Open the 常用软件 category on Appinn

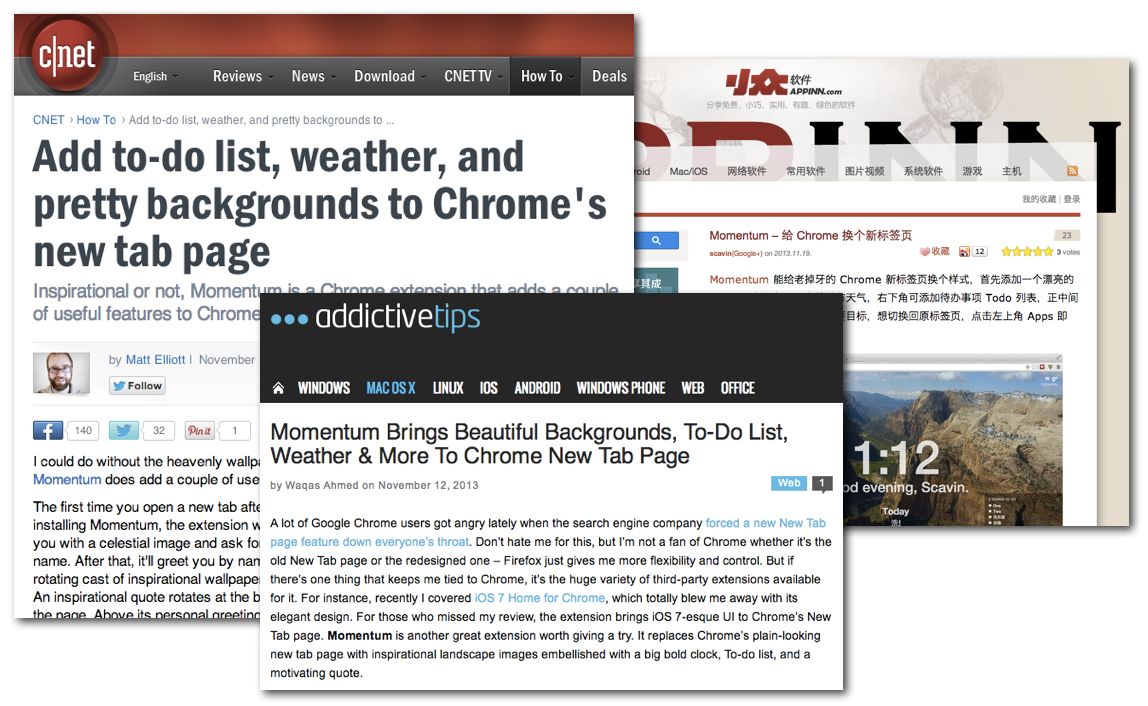[x=805, y=171]
